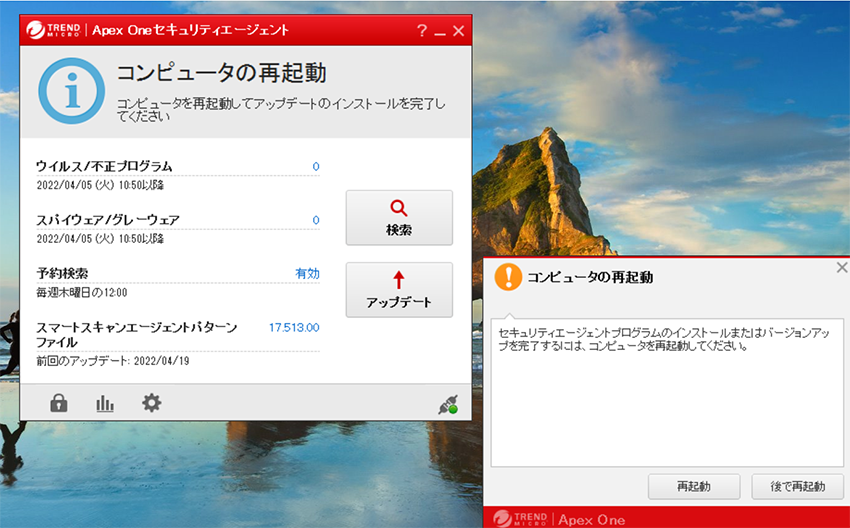Click the restart message text box
Image resolution: width=850 pixels, height=528 pixels.
pos(669,392)
